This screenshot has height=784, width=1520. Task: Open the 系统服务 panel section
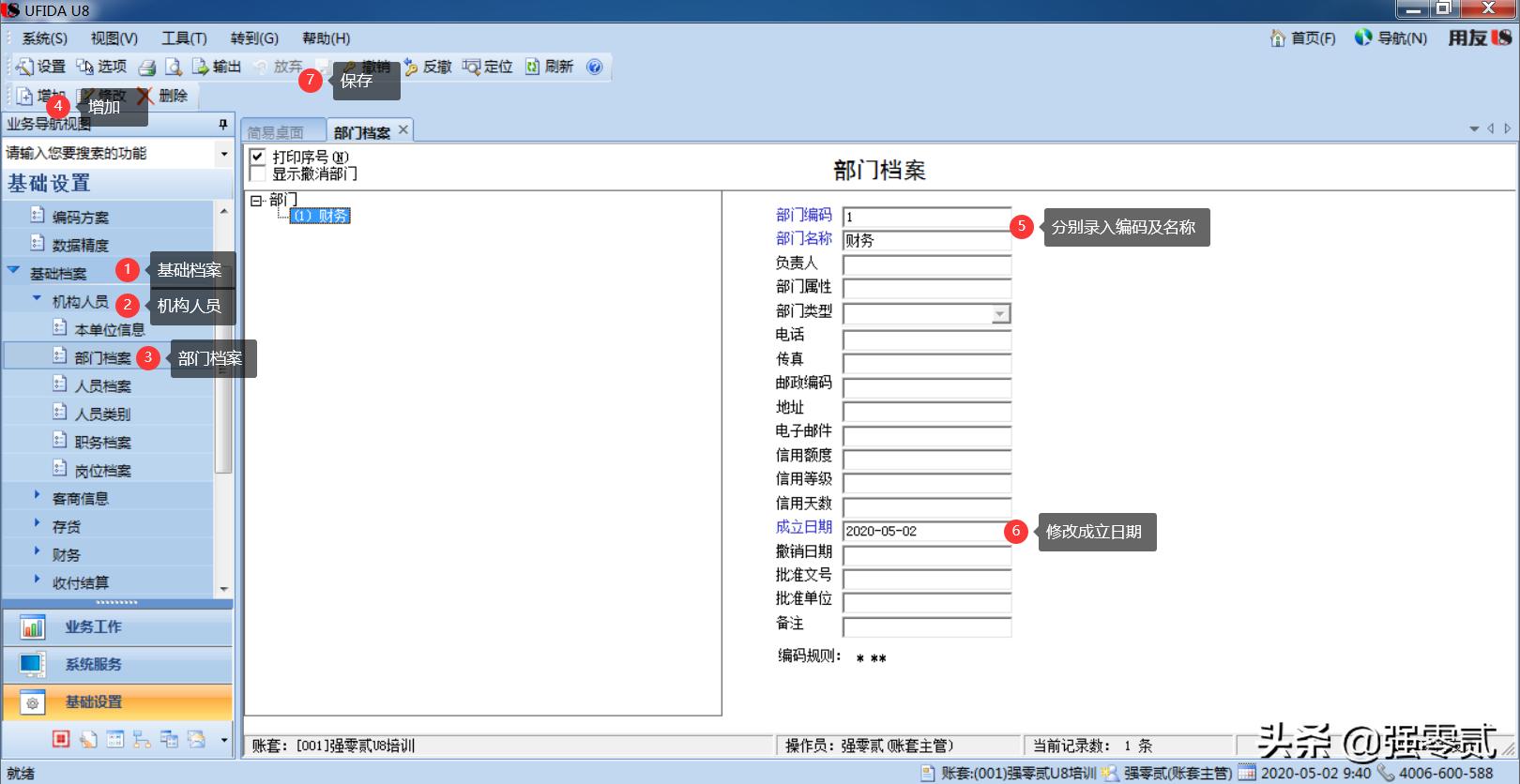point(117,665)
